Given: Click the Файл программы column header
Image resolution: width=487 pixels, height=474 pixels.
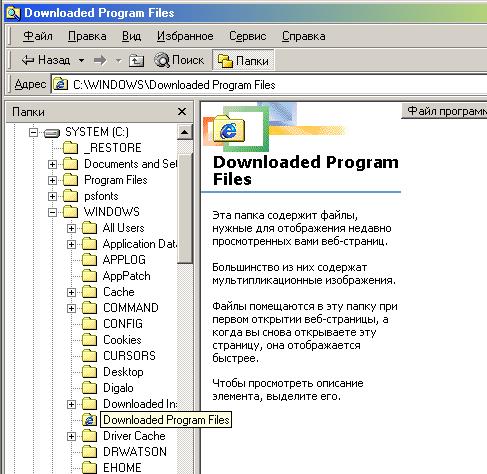Looking at the screenshot, I should (x=444, y=111).
